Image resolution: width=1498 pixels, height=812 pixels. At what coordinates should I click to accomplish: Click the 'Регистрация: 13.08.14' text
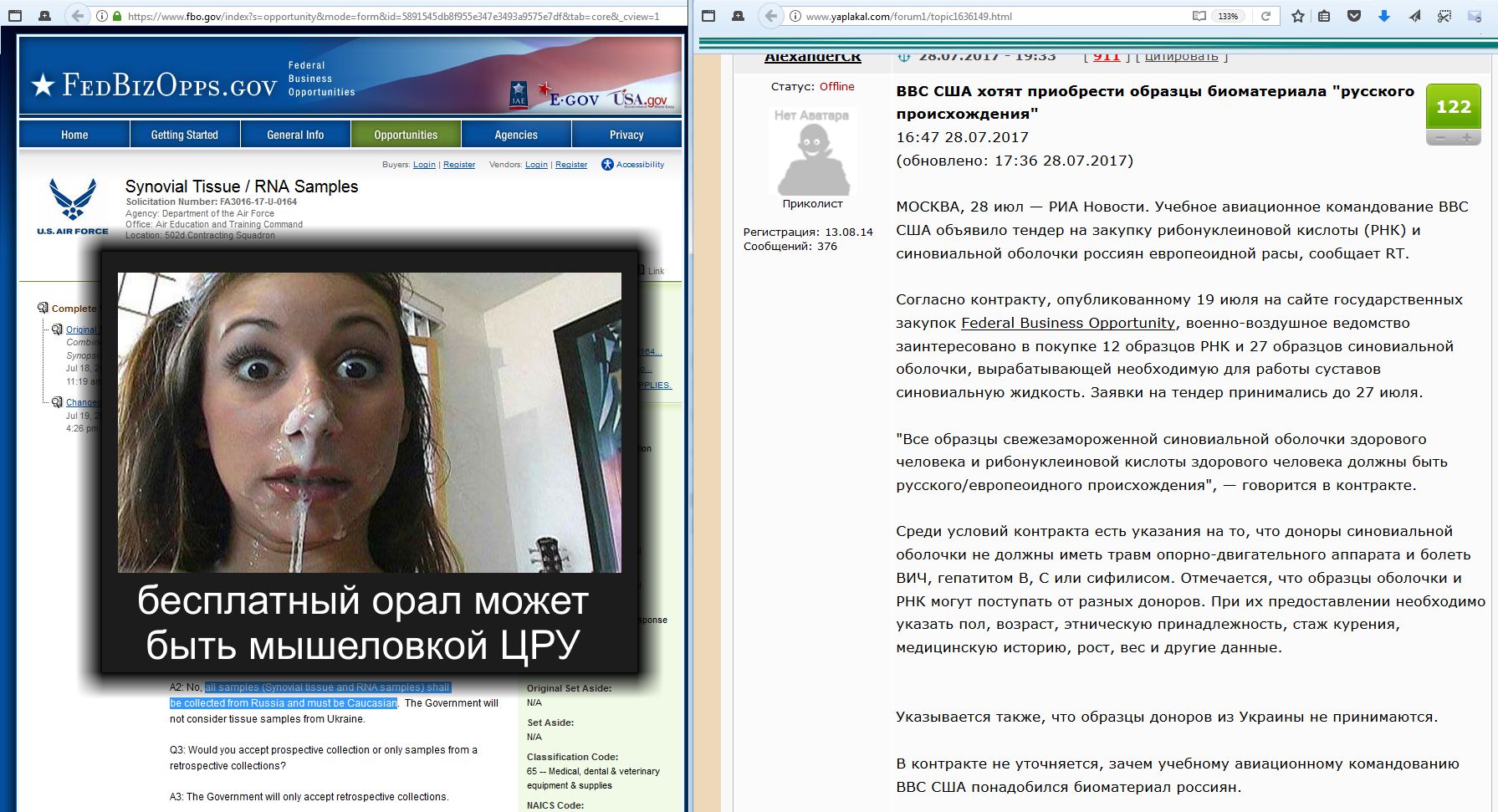(x=808, y=232)
